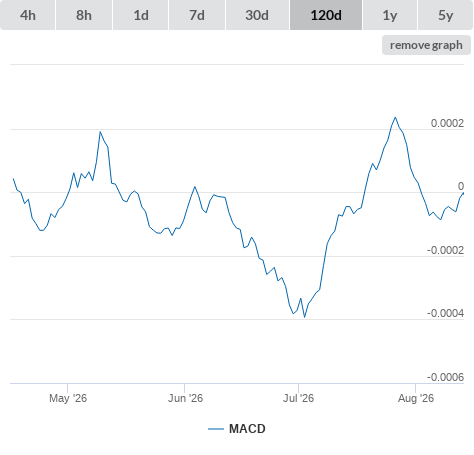
Task: Click the blue MACD legend line marker
Action: [x=216, y=429]
